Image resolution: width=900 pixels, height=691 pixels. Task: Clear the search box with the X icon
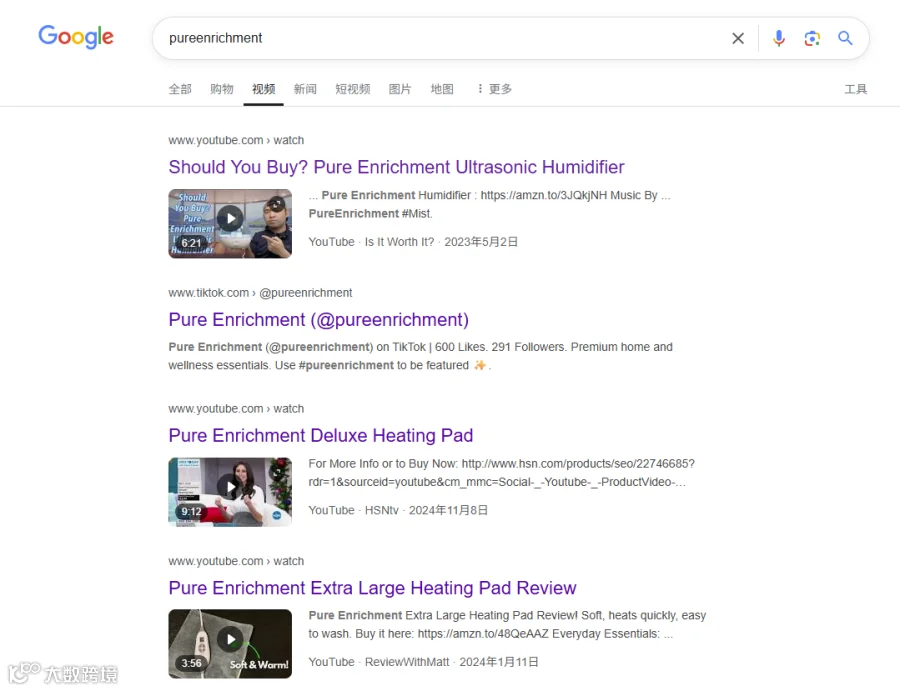tap(738, 38)
